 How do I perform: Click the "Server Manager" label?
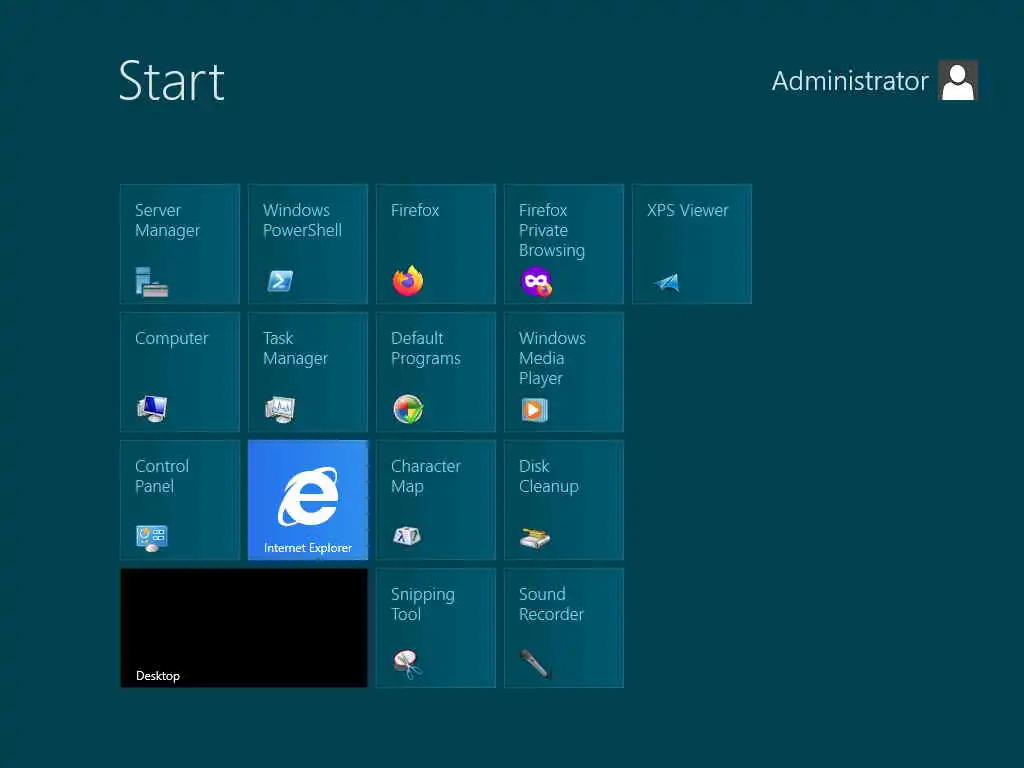[167, 220]
